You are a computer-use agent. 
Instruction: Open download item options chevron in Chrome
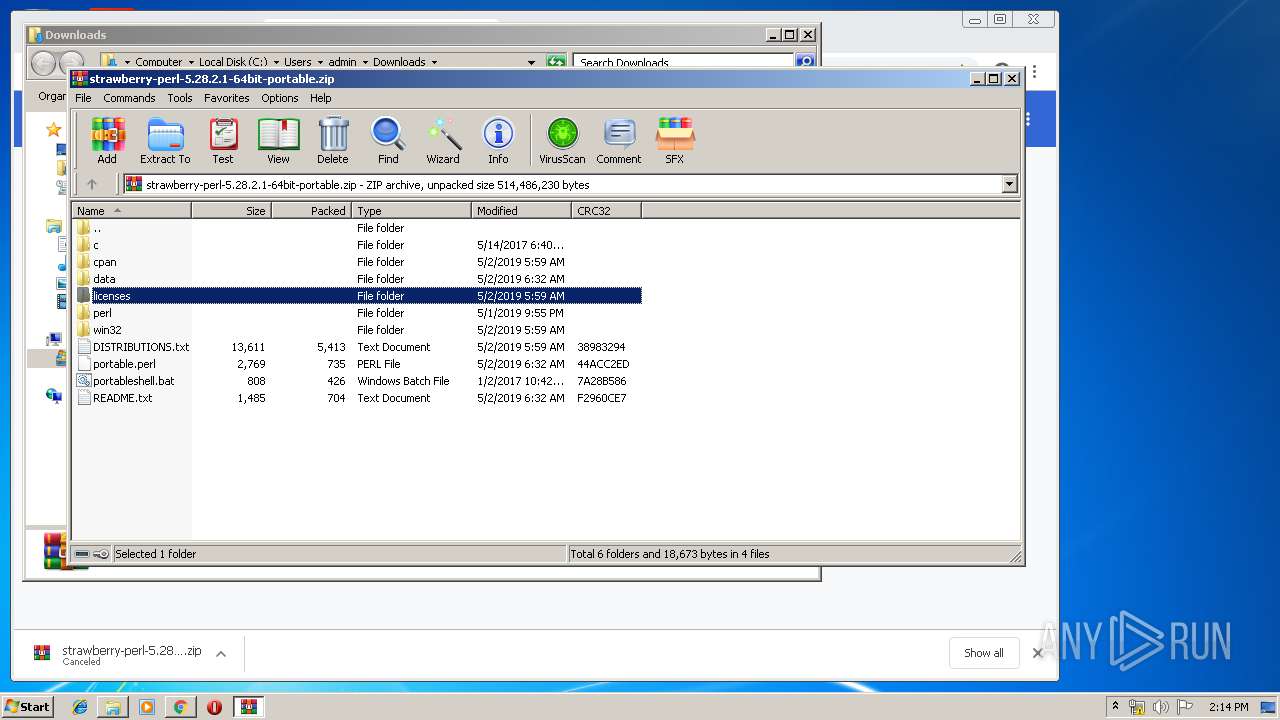pyautogui.click(x=221, y=654)
